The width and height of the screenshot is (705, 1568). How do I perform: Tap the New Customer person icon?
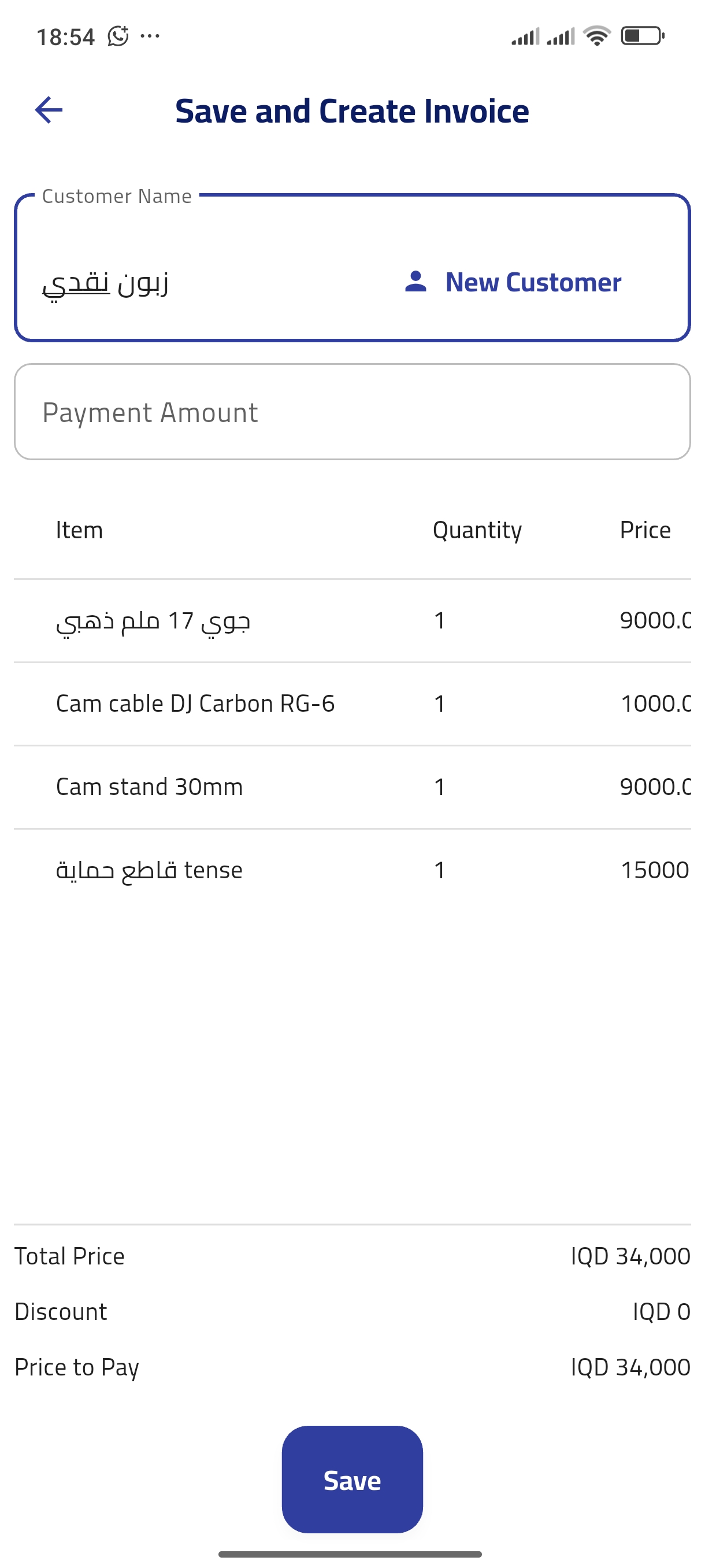[x=416, y=282]
